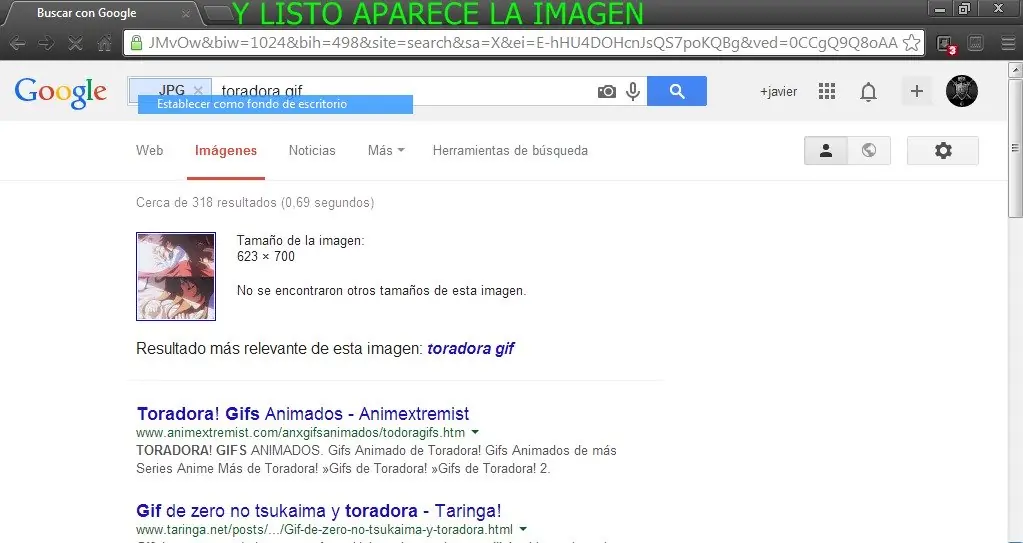Open Herramientas de búsqueda
1023x543 pixels.
pyautogui.click(x=510, y=151)
